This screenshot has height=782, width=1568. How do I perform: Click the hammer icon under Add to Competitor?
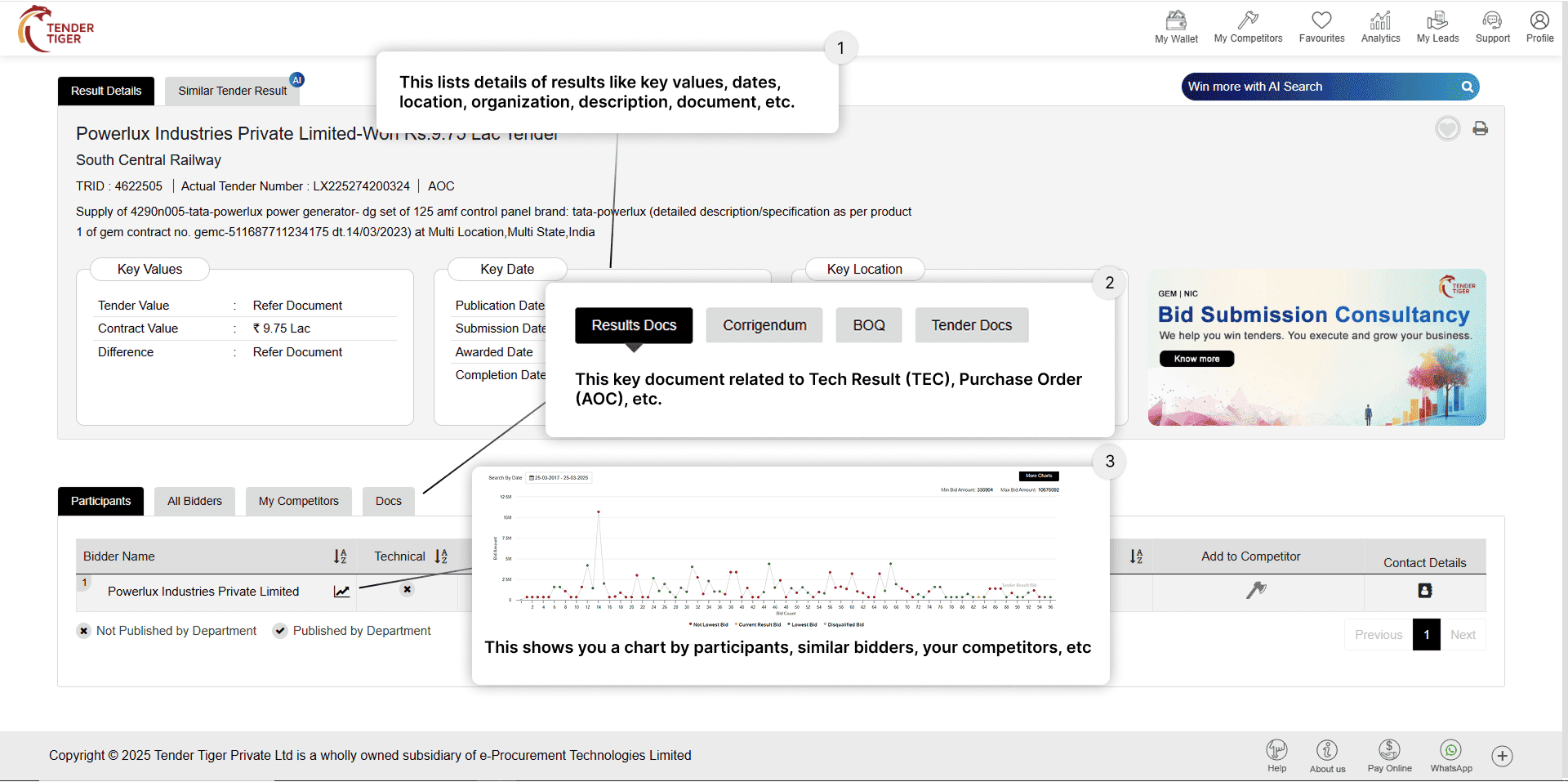(1256, 590)
